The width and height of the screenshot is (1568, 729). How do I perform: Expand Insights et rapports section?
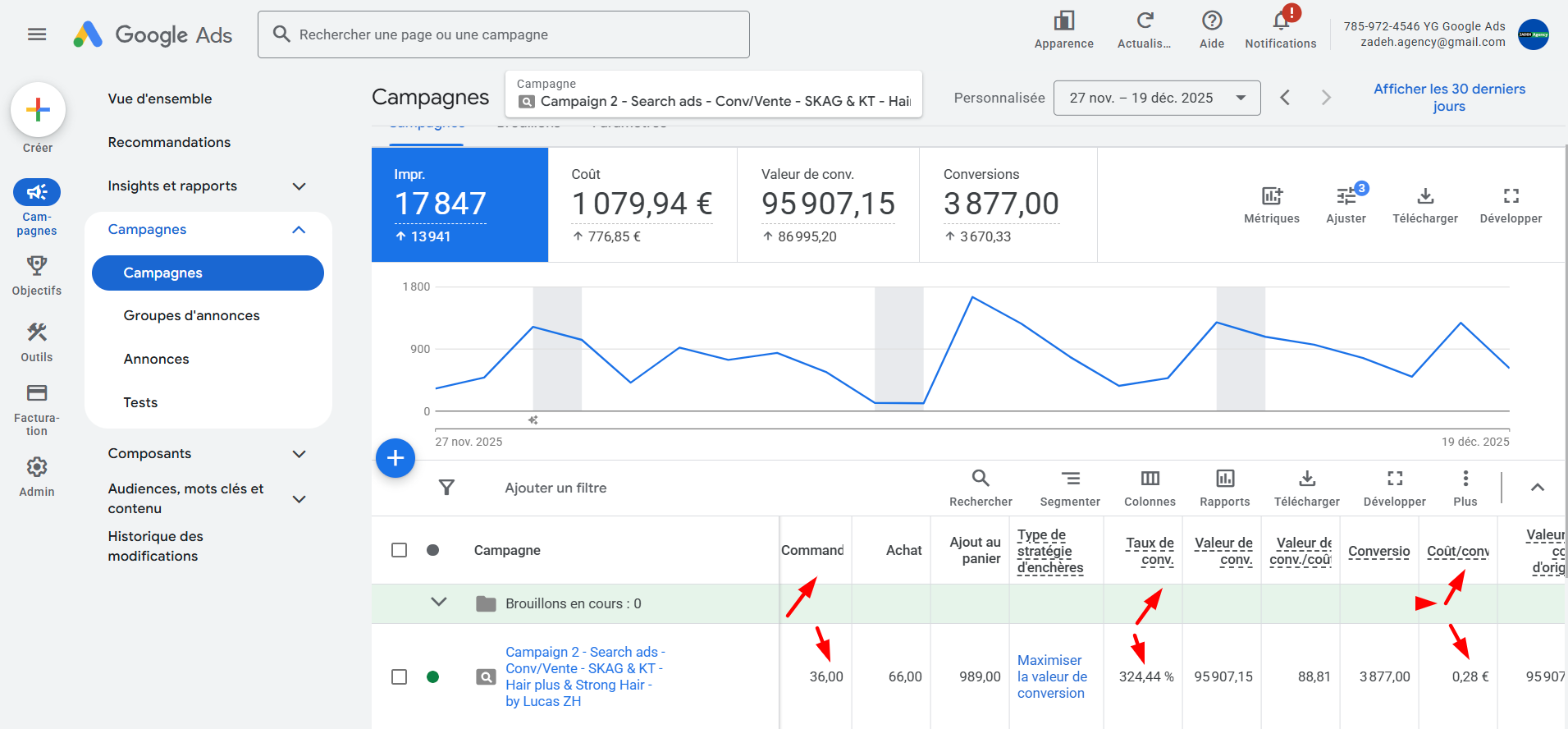coord(299,186)
